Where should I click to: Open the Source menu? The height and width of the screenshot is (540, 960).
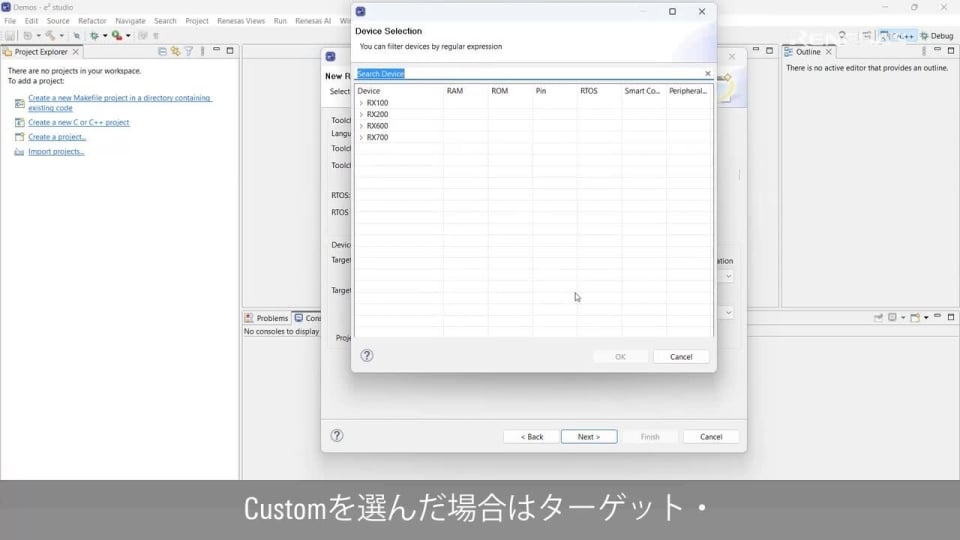(x=58, y=21)
